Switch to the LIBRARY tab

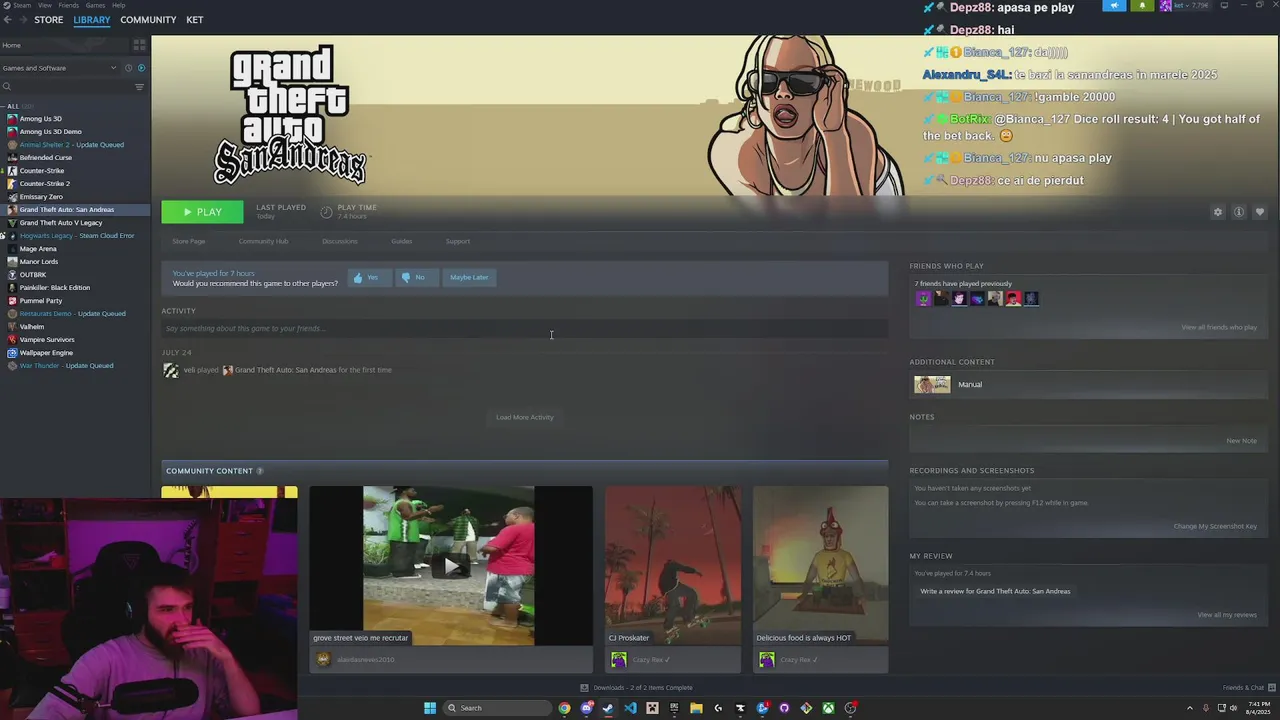(x=91, y=20)
